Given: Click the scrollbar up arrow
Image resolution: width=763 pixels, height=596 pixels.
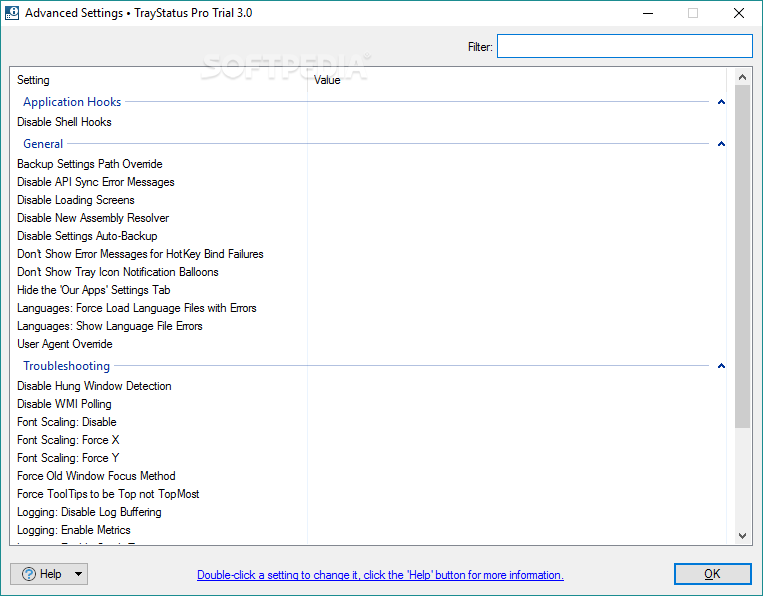Looking at the screenshot, I should click(742, 77).
